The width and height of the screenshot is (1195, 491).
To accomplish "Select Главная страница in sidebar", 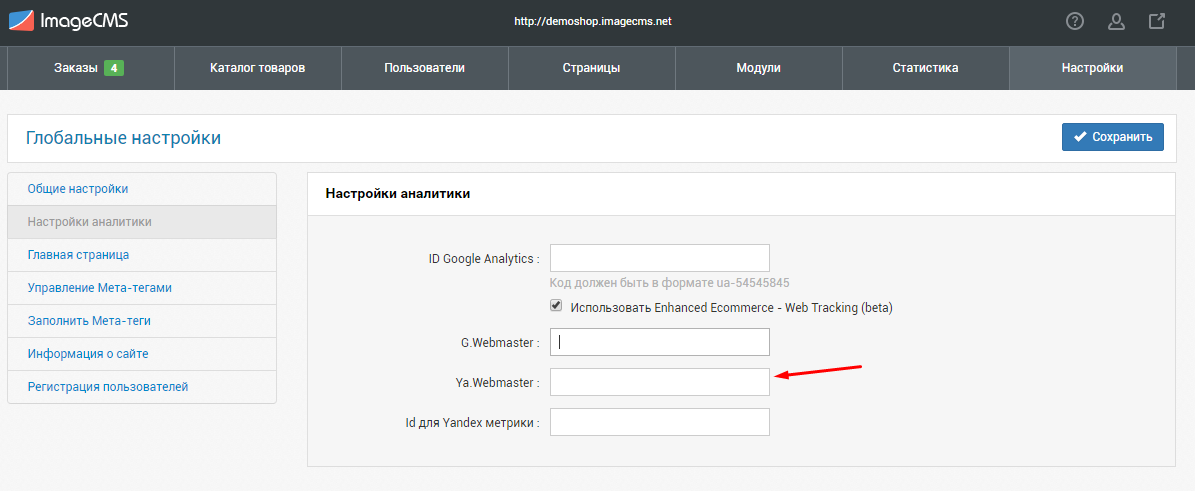I will (142, 255).
